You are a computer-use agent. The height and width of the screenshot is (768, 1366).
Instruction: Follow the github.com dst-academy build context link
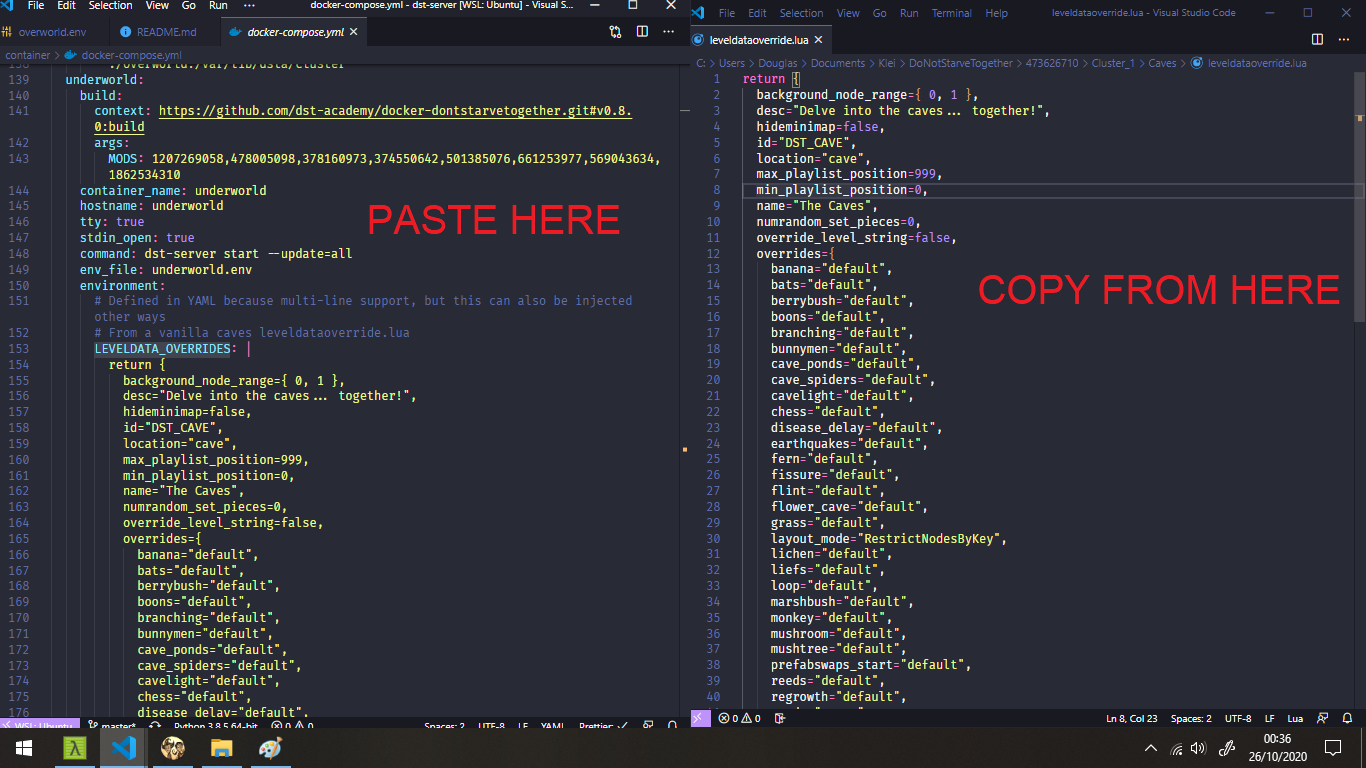[395, 111]
